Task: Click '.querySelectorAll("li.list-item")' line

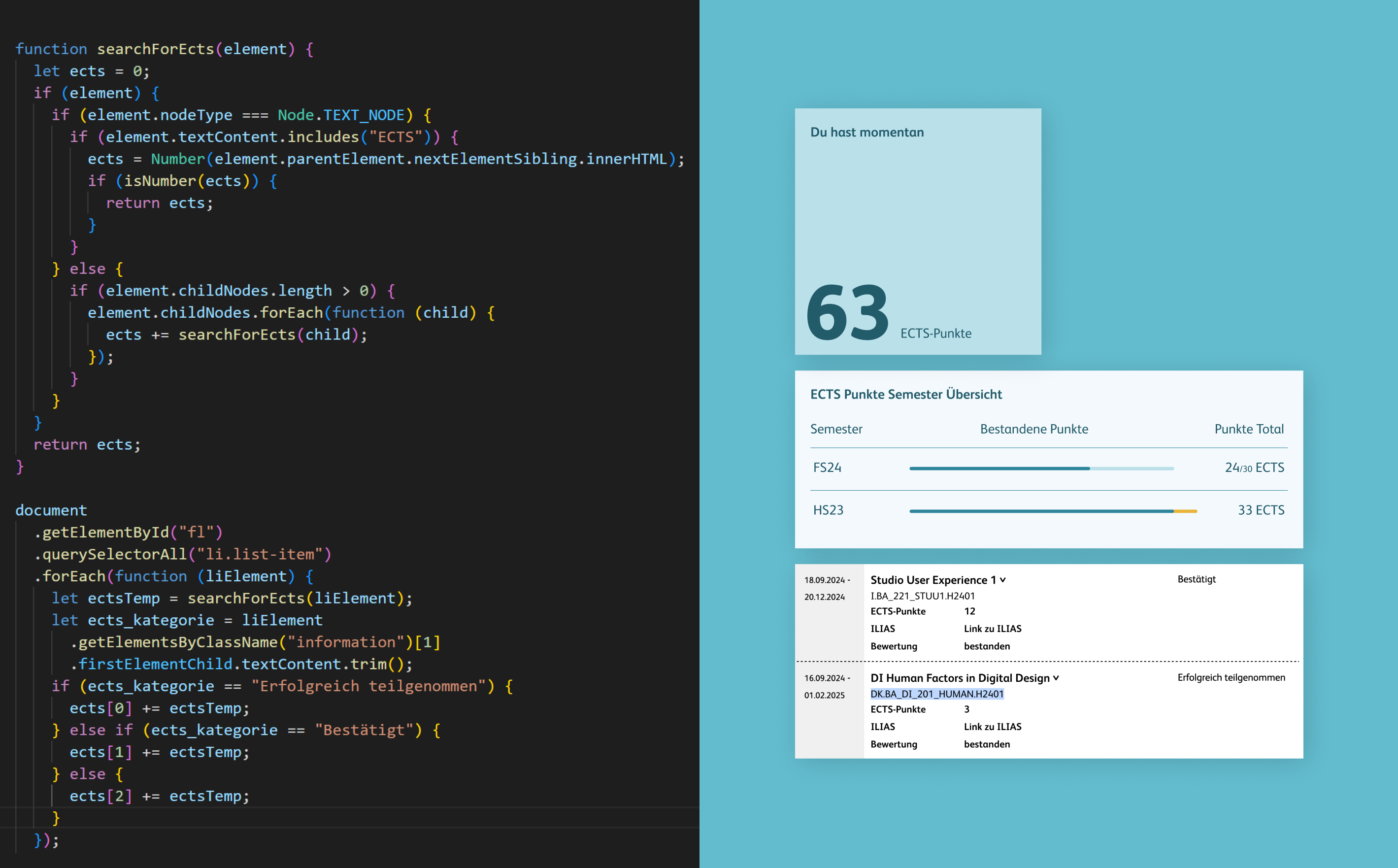Action: coord(182,555)
